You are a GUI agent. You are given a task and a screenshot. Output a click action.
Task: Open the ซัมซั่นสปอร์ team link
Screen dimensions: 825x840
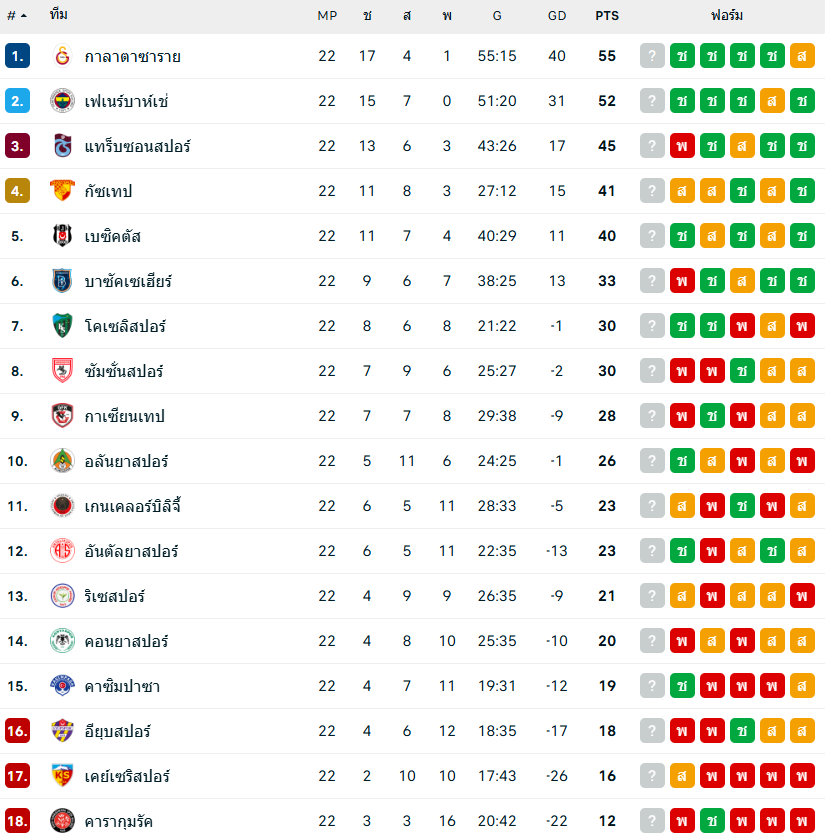click(x=124, y=371)
